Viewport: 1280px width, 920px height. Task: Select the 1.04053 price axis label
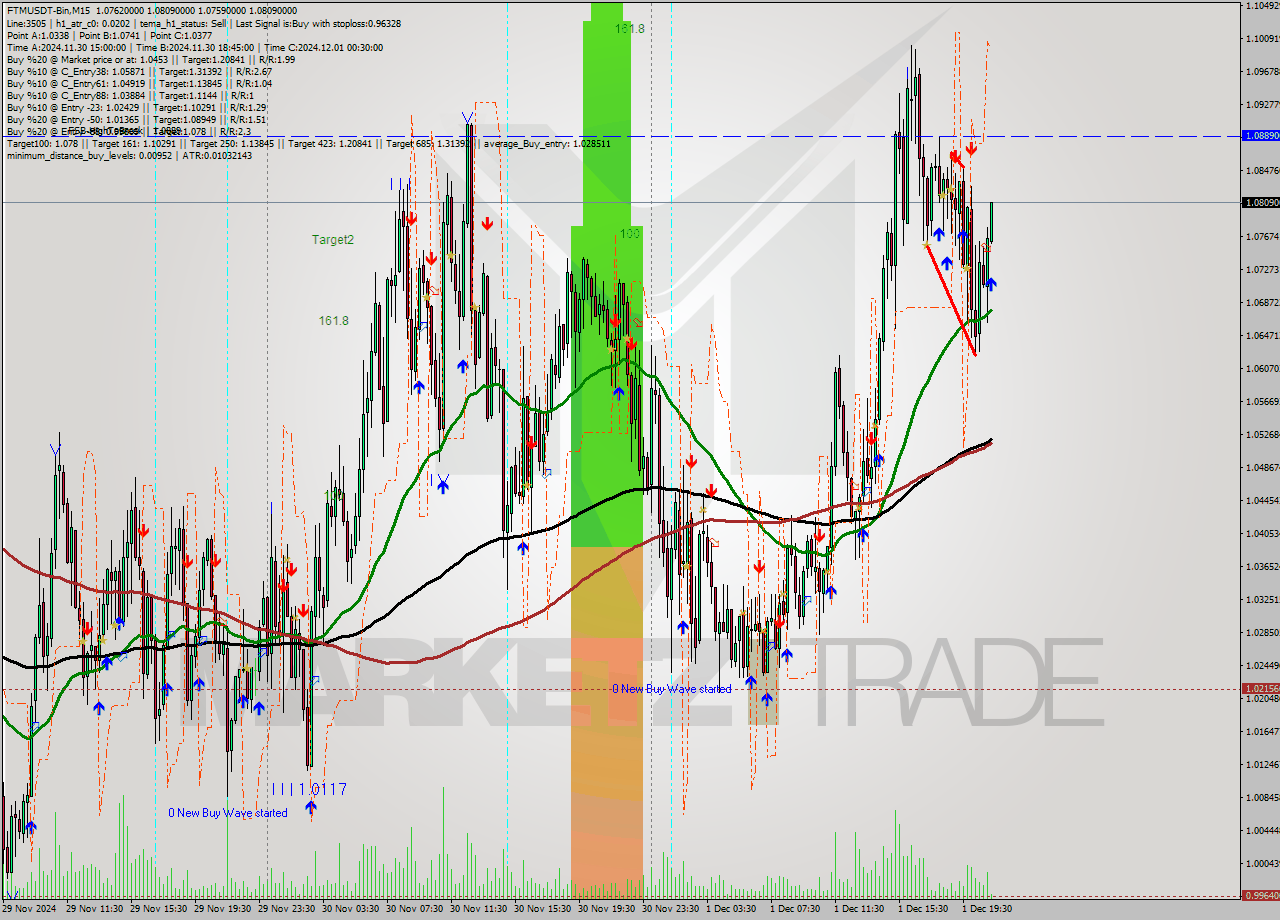(1262, 533)
